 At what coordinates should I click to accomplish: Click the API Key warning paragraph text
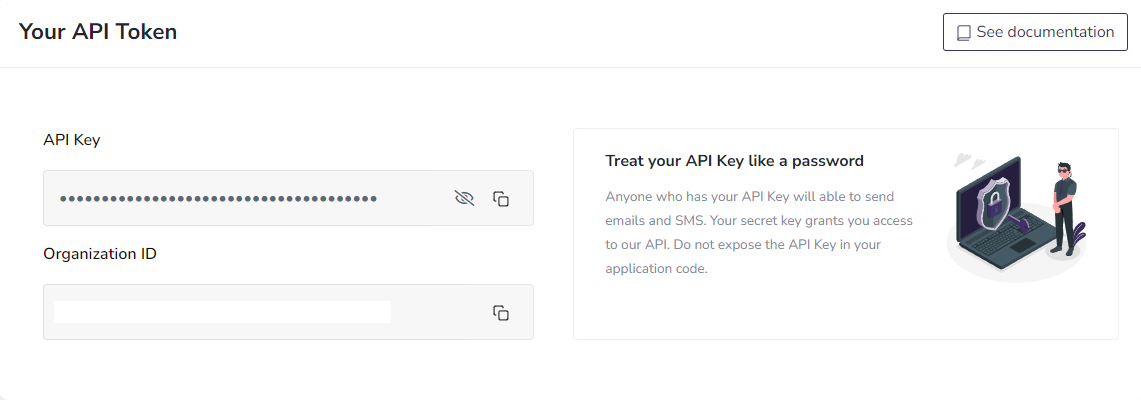tap(758, 232)
